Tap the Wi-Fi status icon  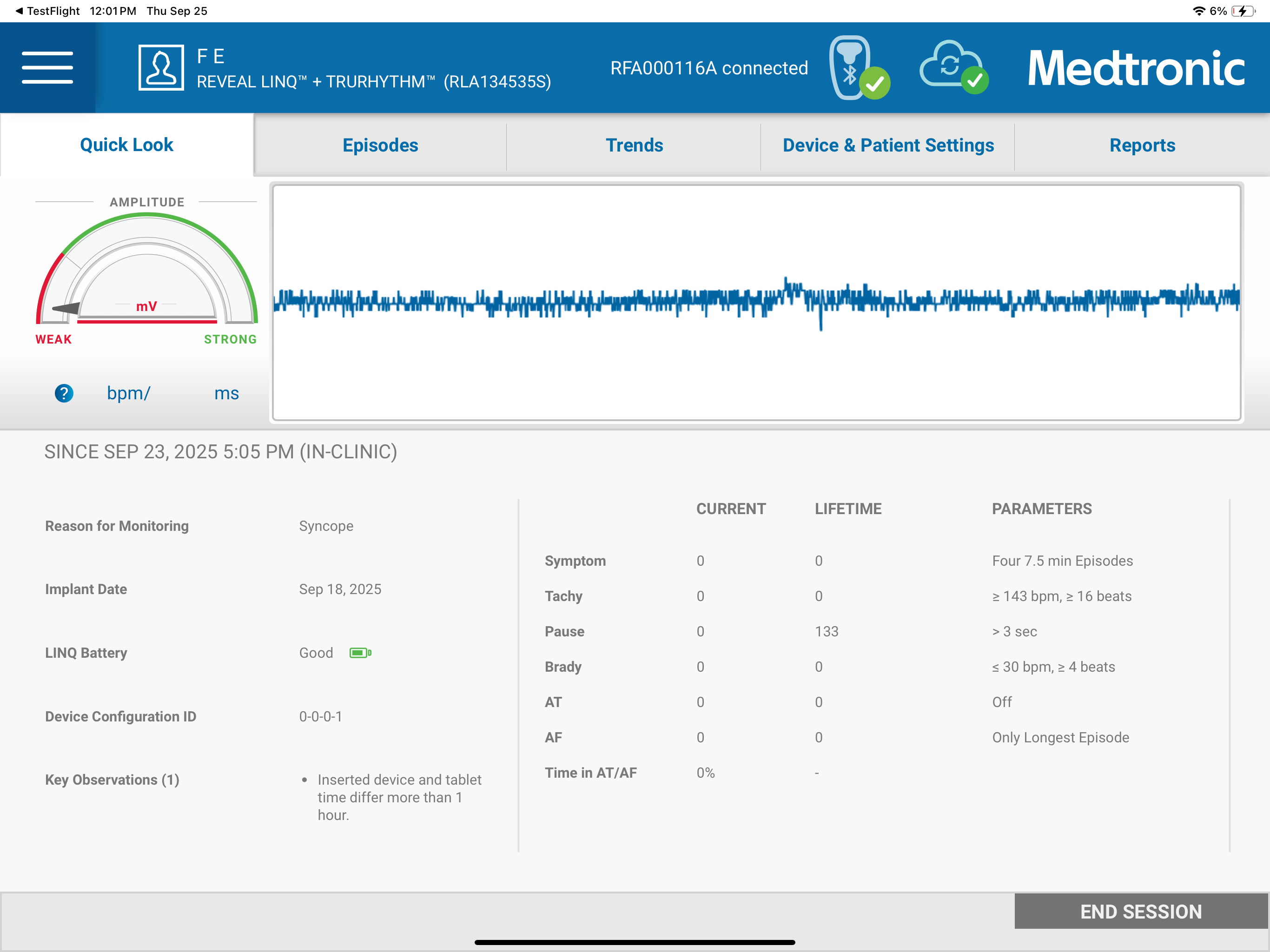pyautogui.click(x=1199, y=11)
